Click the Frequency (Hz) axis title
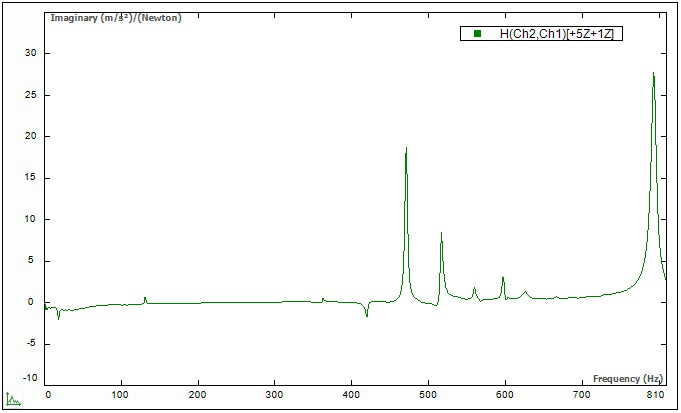The width and height of the screenshot is (681, 413). pyautogui.click(x=627, y=379)
